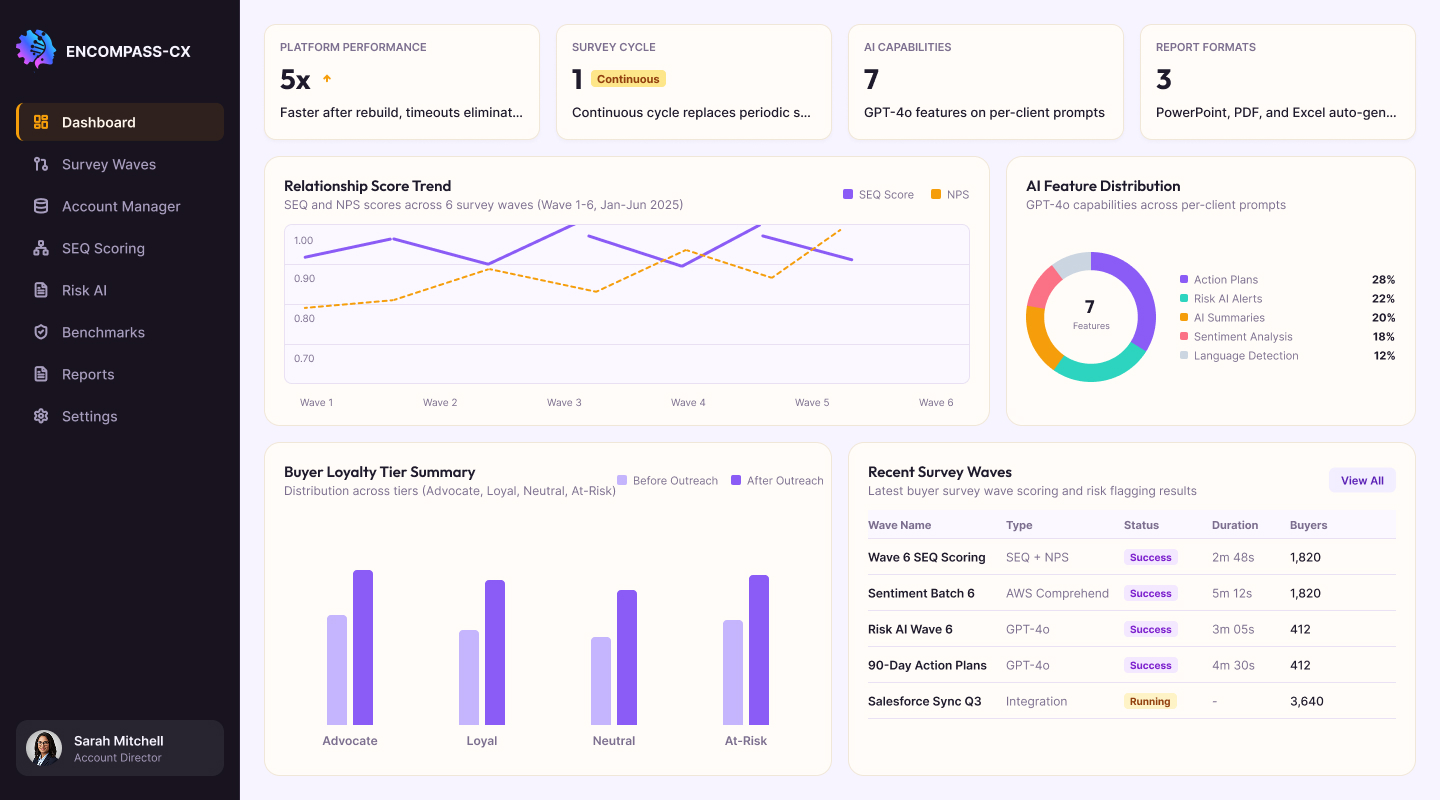Click the SEQ Scoring hierarchy icon

click(x=41, y=248)
